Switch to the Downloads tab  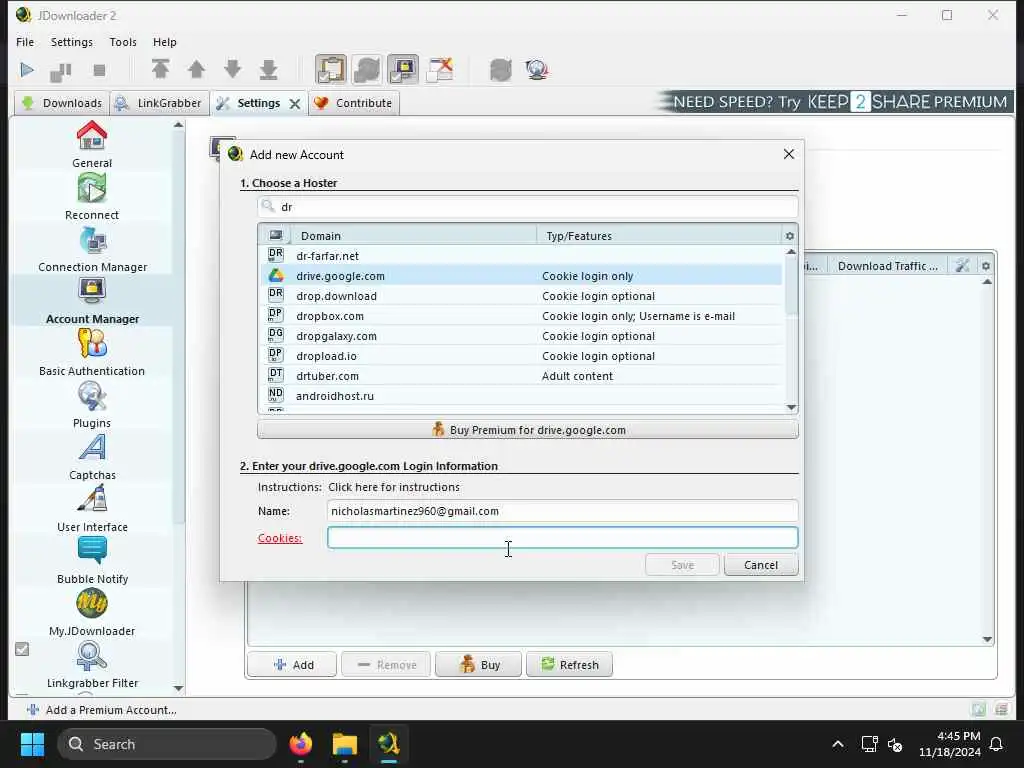coord(62,103)
